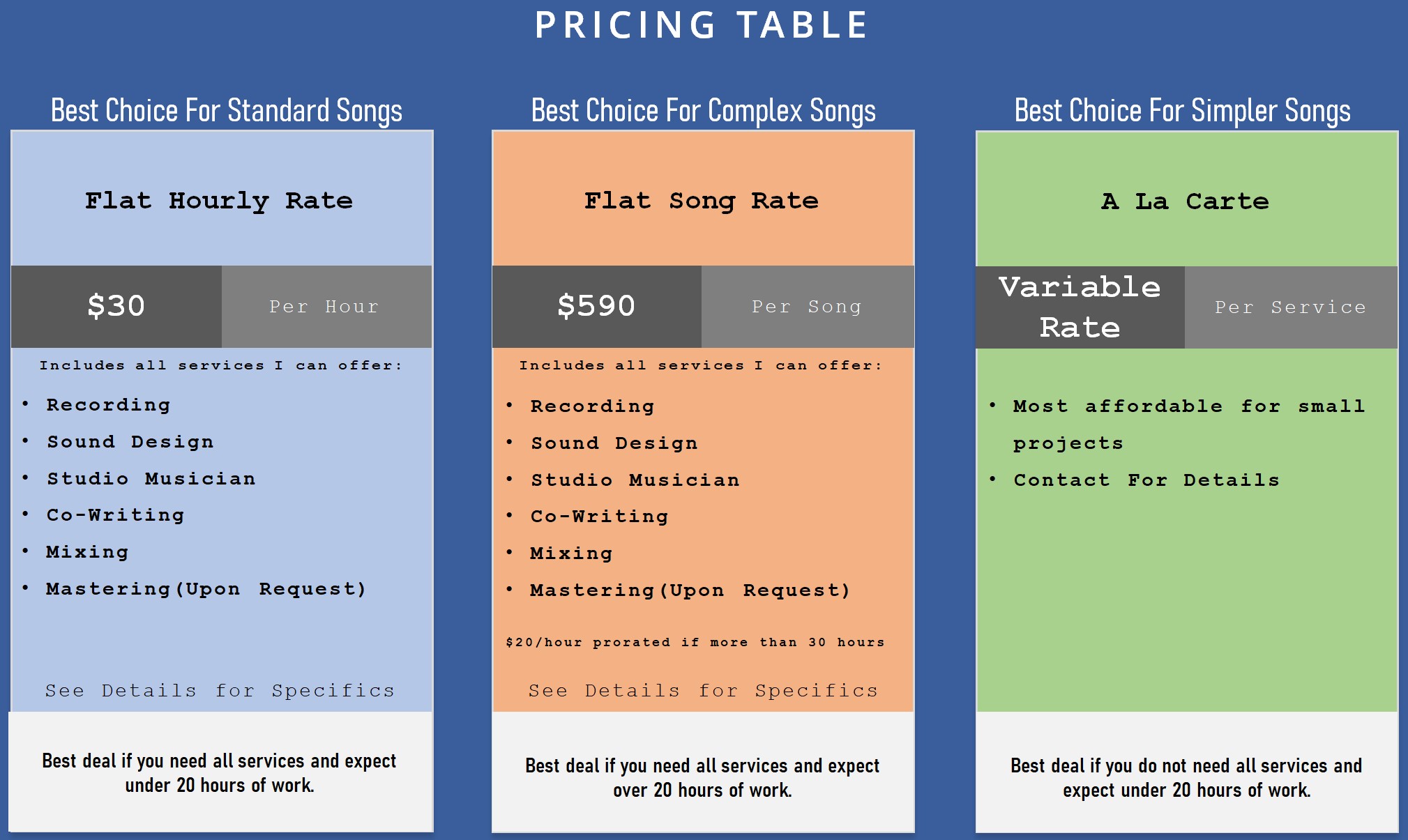Click Best Choice For Standard Songs heading
1408x840 pixels.
pyautogui.click(x=227, y=111)
